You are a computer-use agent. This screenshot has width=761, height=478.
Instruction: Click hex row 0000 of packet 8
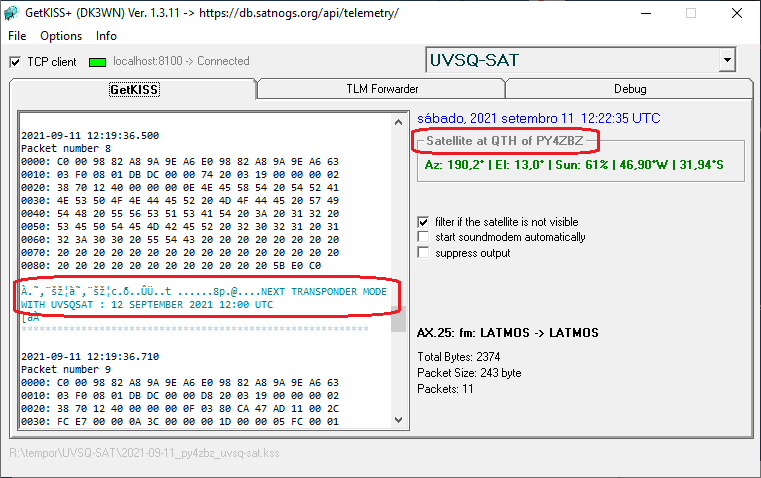(x=180, y=162)
